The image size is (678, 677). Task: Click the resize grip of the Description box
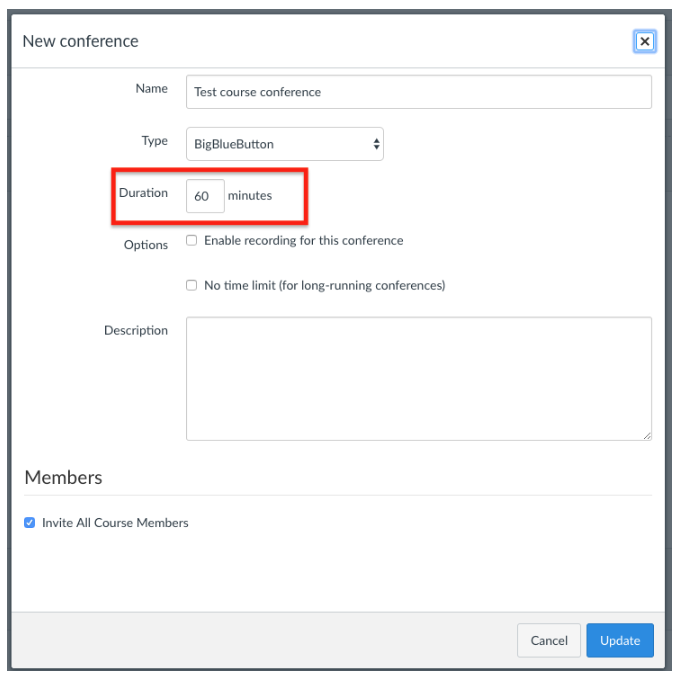pyautogui.click(x=647, y=436)
